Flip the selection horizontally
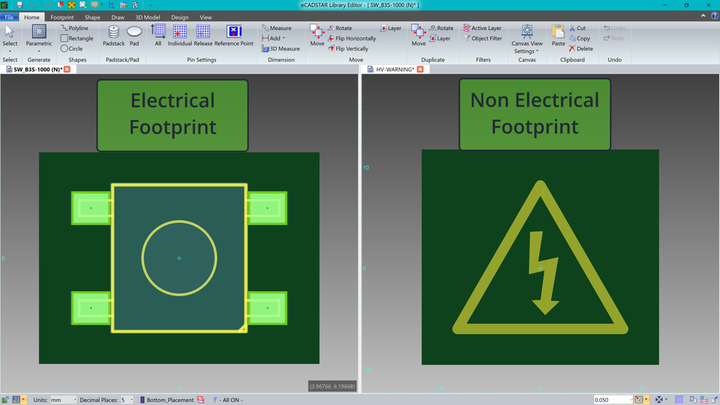This screenshot has width=720, height=405. pyautogui.click(x=352, y=38)
